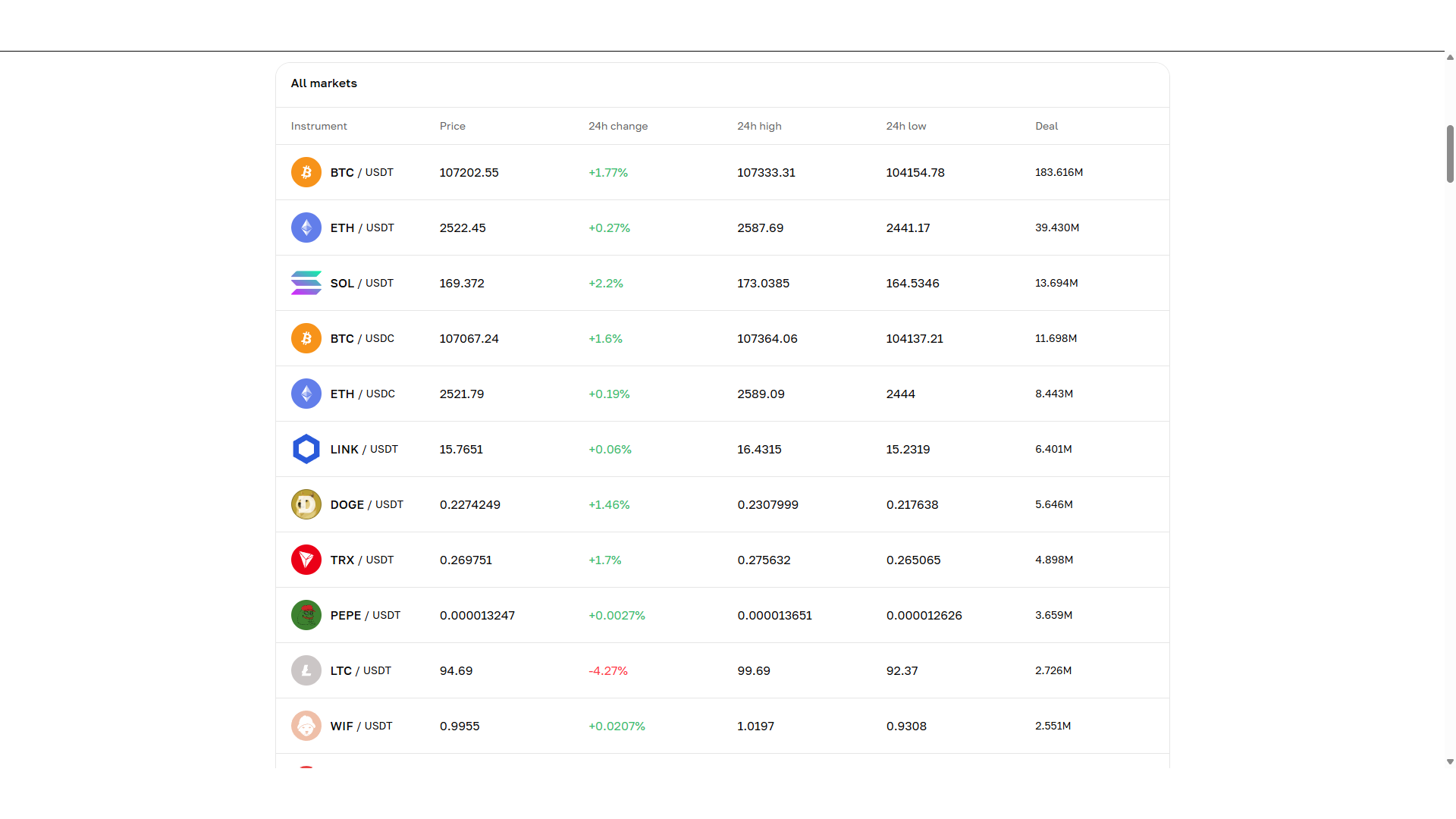Click the PEPE frog icon
Screen dimensions: 1456x819
click(x=306, y=615)
